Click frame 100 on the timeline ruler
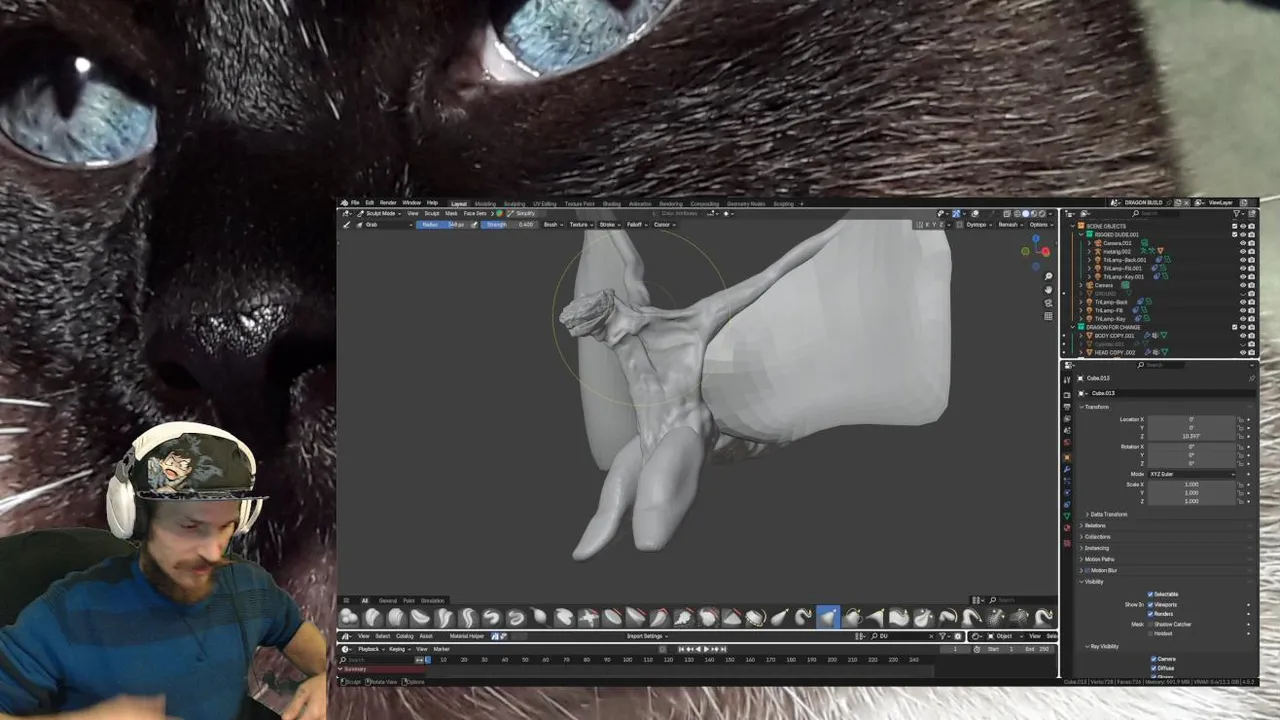The height and width of the screenshot is (720, 1280). 628,659
